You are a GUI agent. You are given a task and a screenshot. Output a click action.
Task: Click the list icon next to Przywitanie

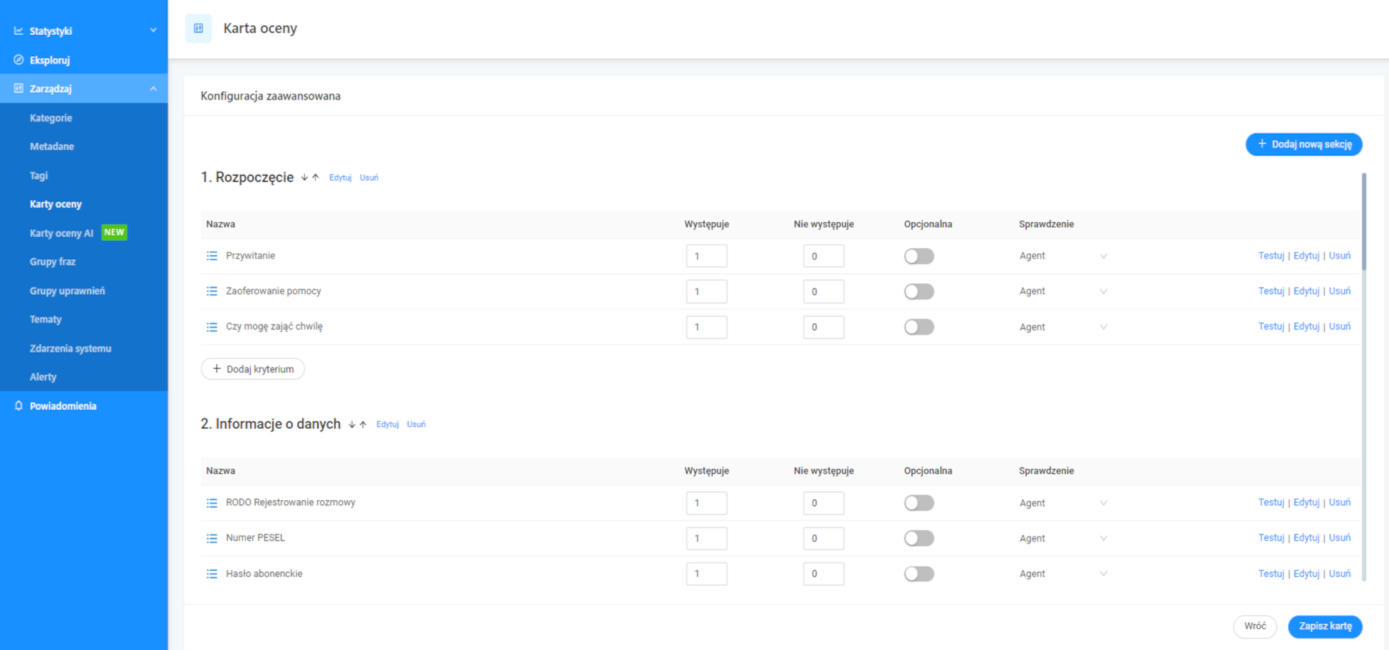(212, 256)
